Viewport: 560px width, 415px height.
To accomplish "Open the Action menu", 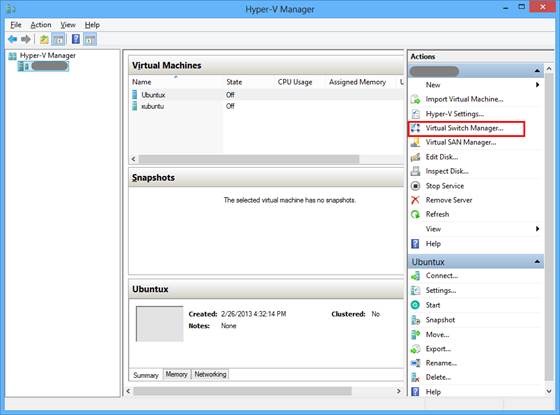I will coord(41,25).
